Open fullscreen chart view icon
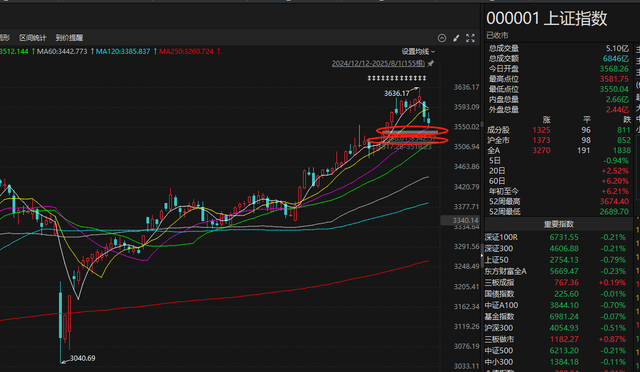This screenshot has width=640, height=372. 470,38
